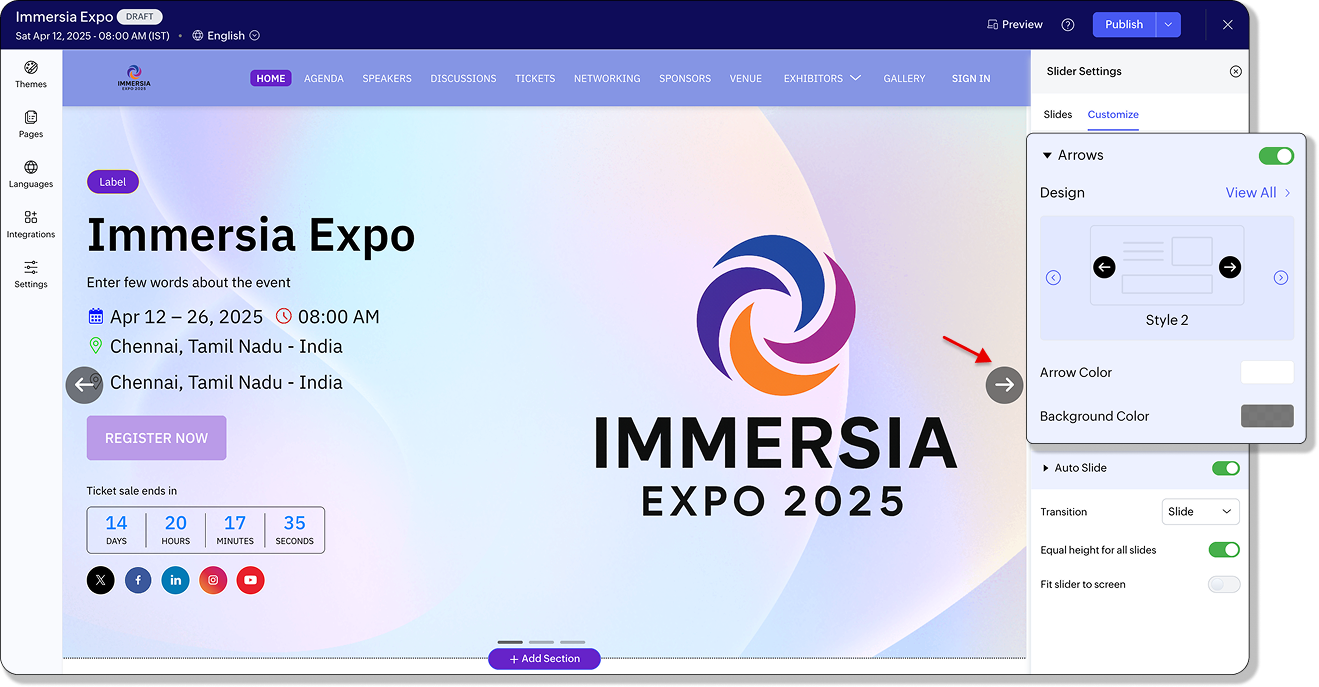
Task: Select the Style 2 arrow design thumbnail
Action: [x=1167, y=266]
